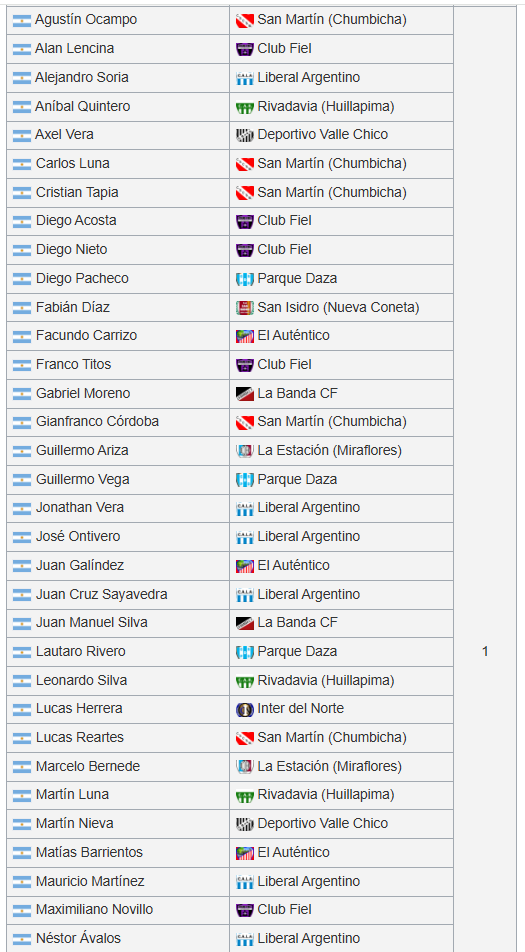Click the Parque Daza crest in Diego Pacheco's row

(x=245, y=279)
